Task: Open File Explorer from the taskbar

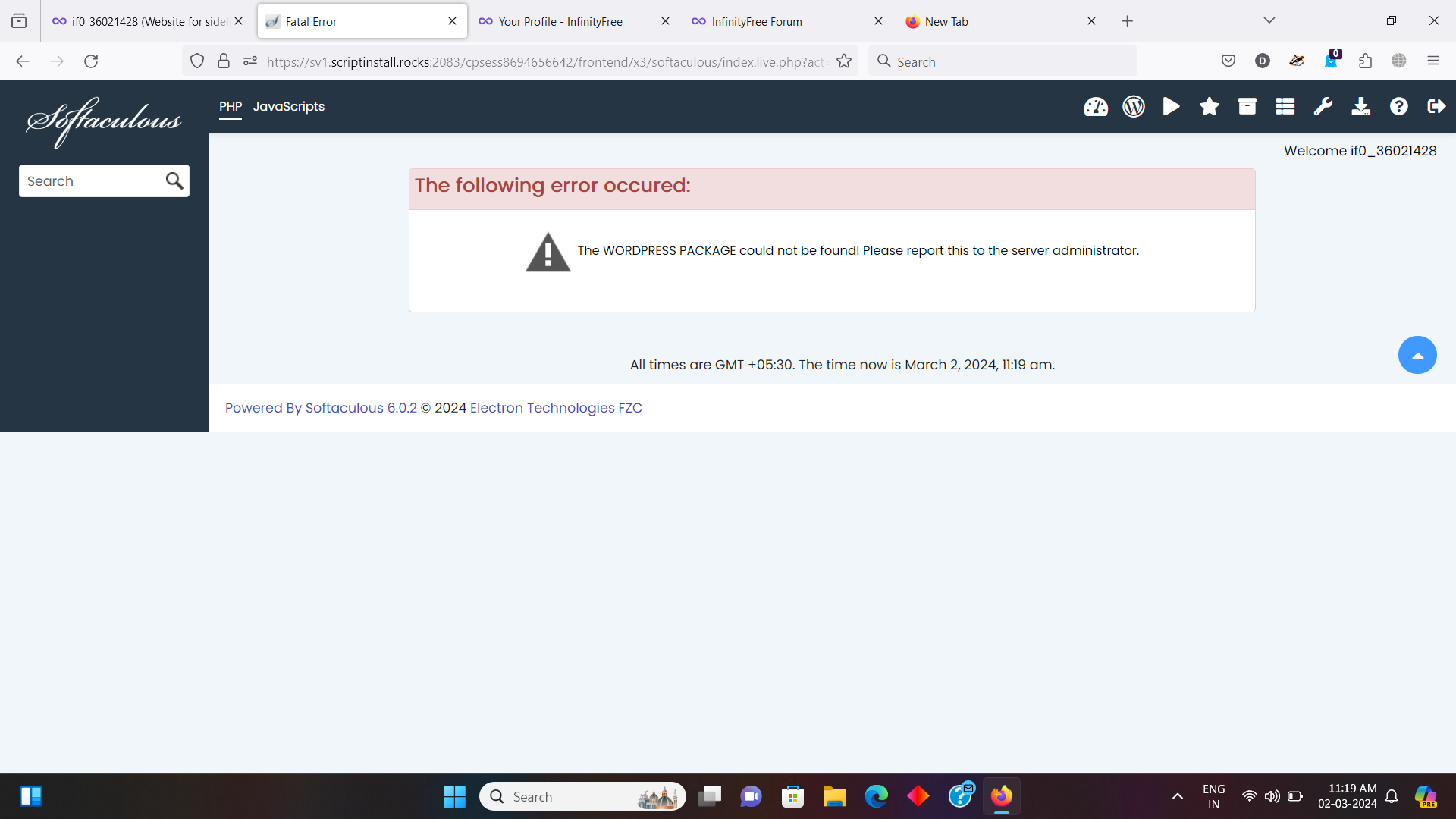Action: 834,796
